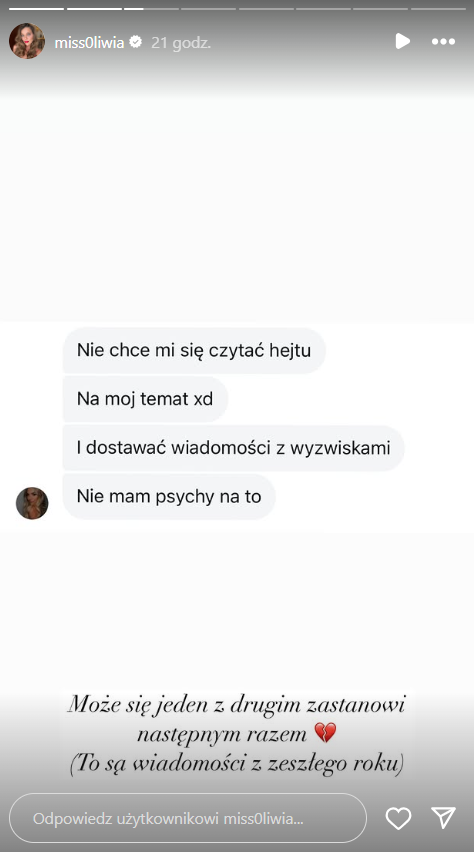
Task: Jump to the last story progress segment
Action: click(438, 9)
